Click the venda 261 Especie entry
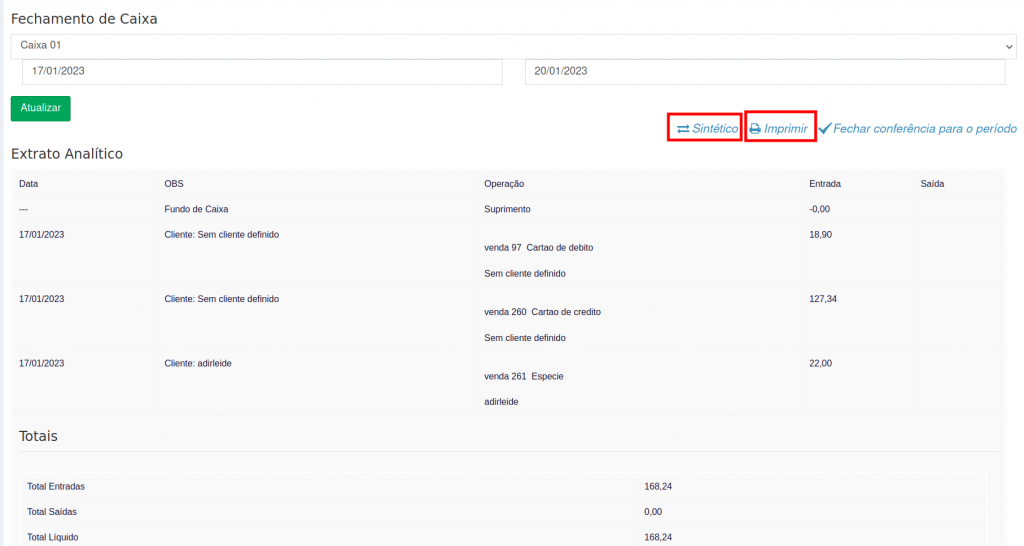The height and width of the screenshot is (546, 1024). pyautogui.click(x=524, y=376)
